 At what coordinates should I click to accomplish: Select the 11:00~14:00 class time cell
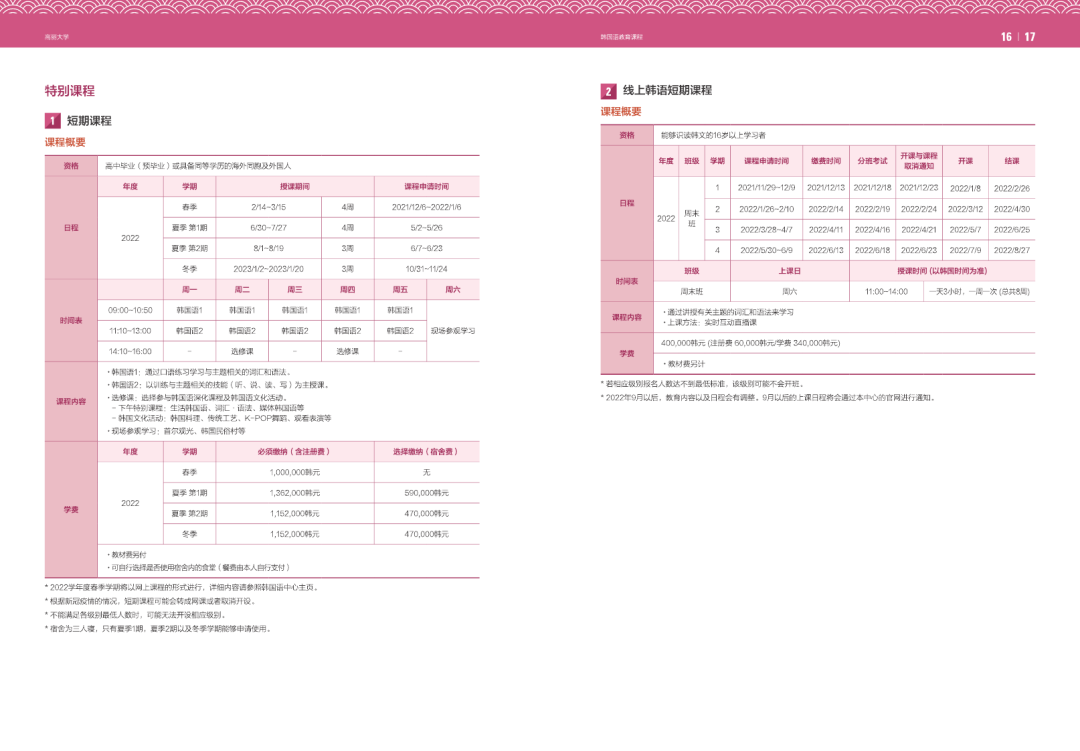886,291
